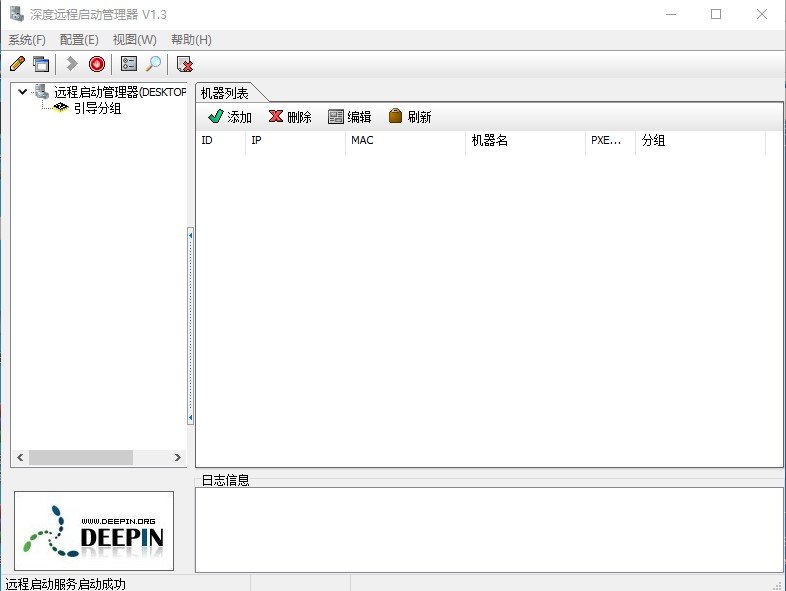Select the 引导分组 tree item
The height and width of the screenshot is (591, 786).
[x=98, y=108]
